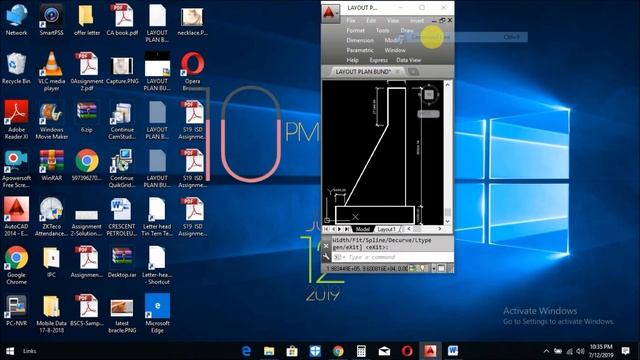Open the Tools menu in AutoCAD
This screenshot has height=360, width=640.
382,30
